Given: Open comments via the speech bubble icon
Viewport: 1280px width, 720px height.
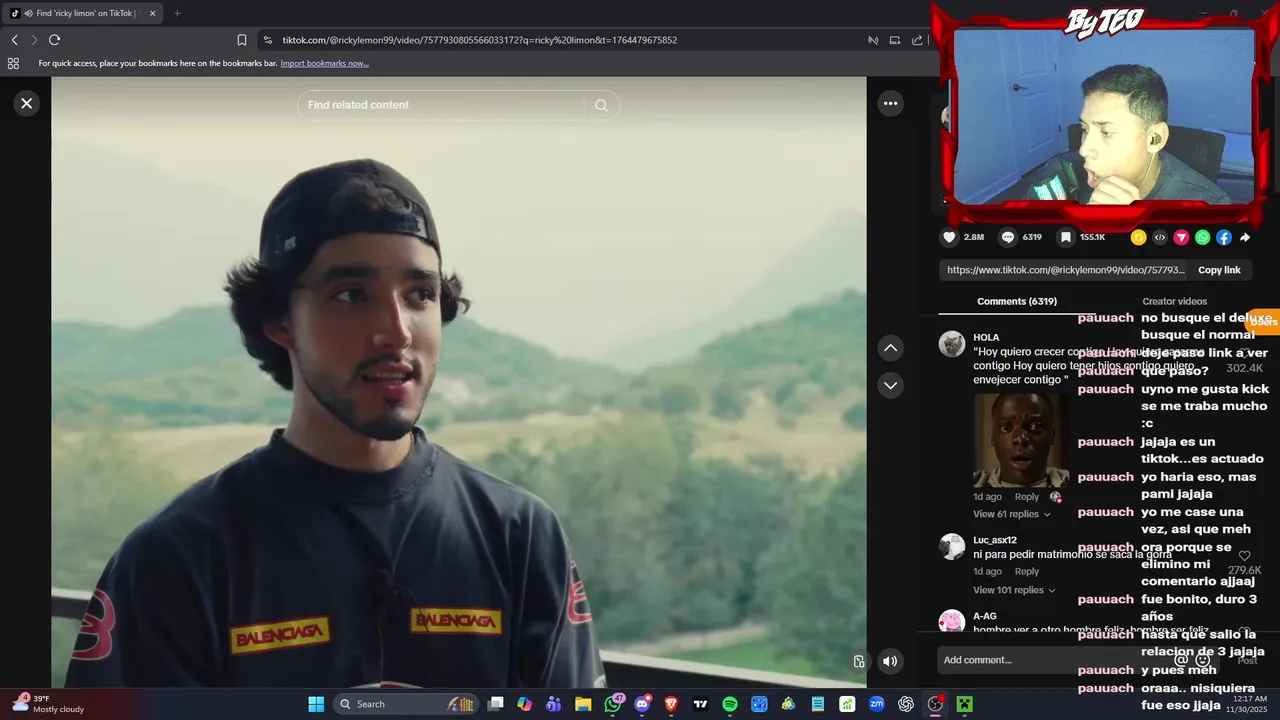Looking at the screenshot, I should [1008, 237].
